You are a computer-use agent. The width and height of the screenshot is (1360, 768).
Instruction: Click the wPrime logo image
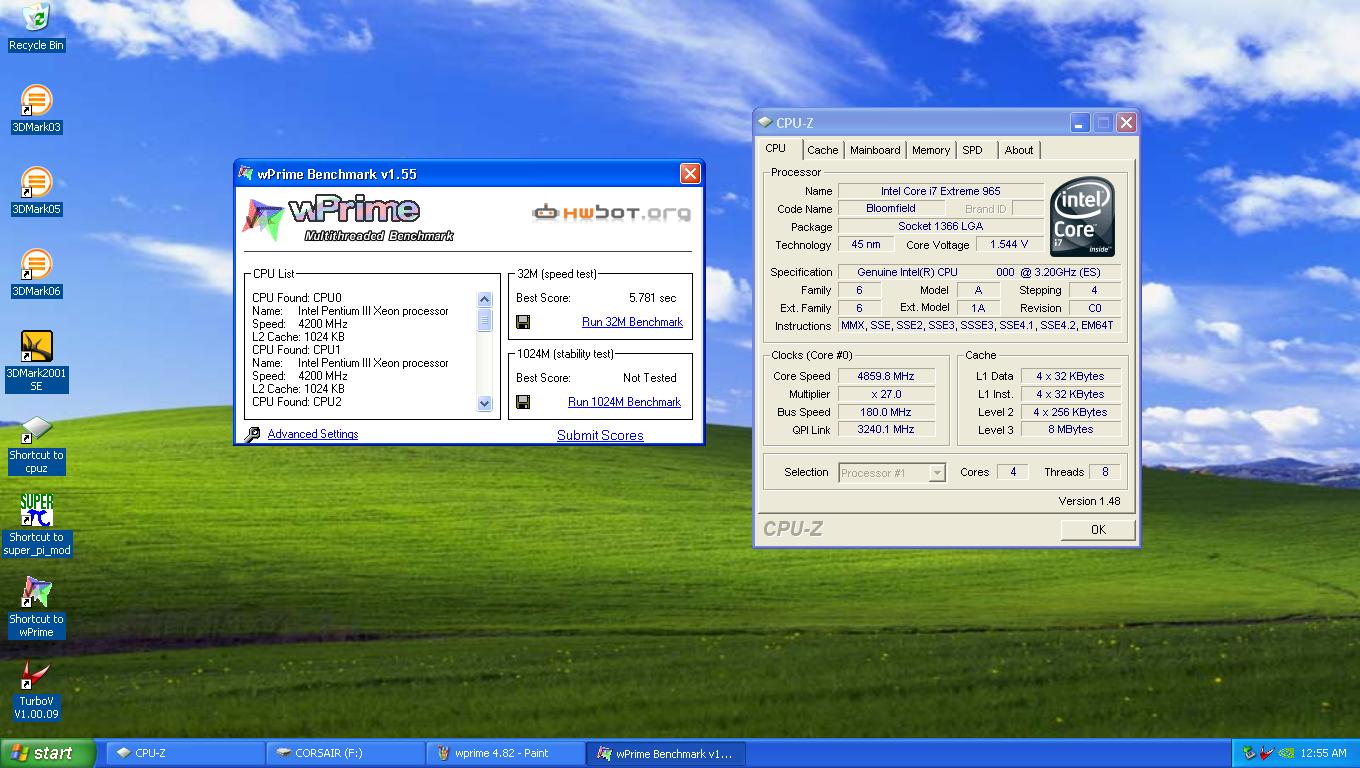click(x=347, y=219)
